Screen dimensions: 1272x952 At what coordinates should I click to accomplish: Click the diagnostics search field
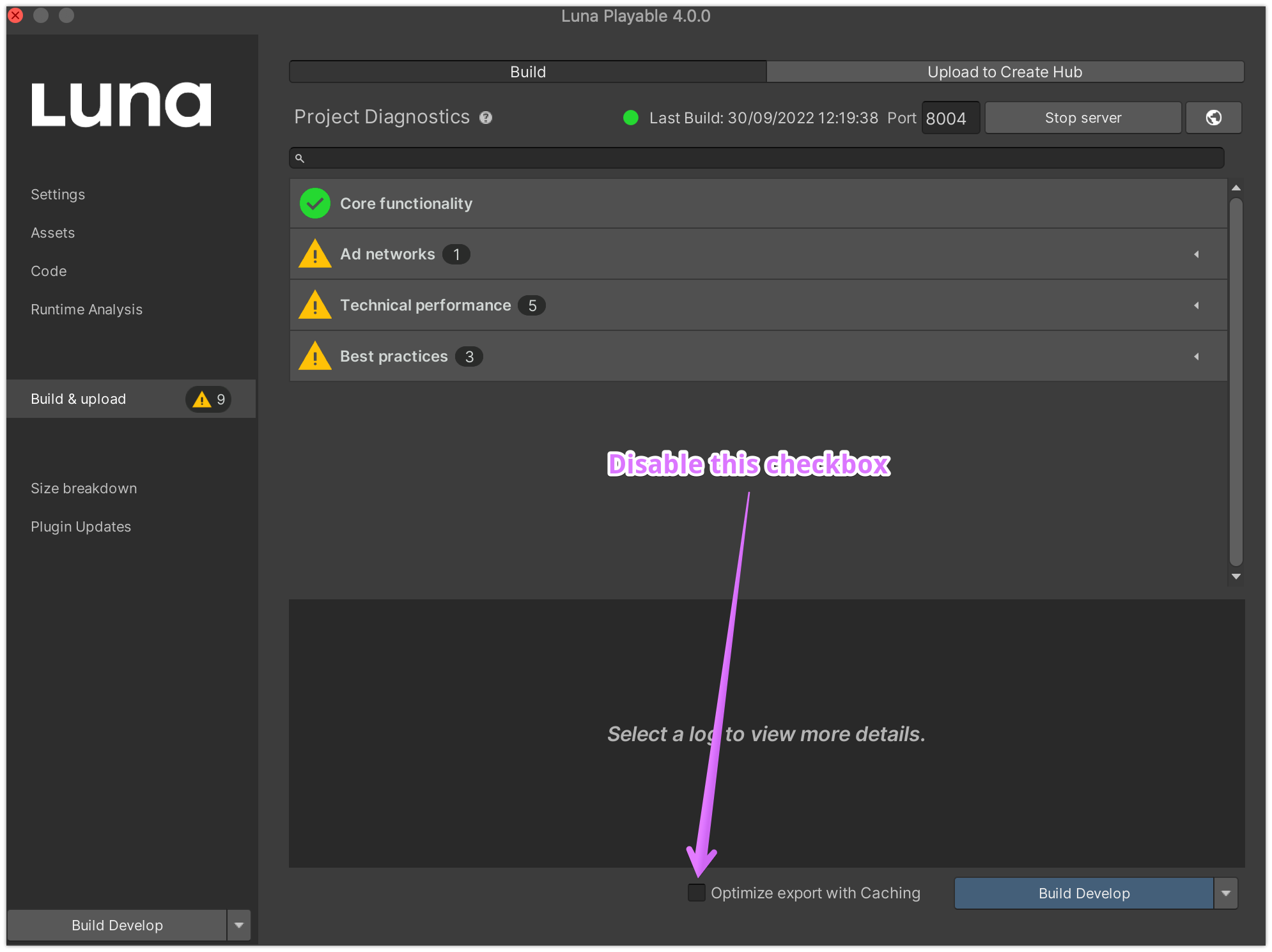(x=757, y=158)
